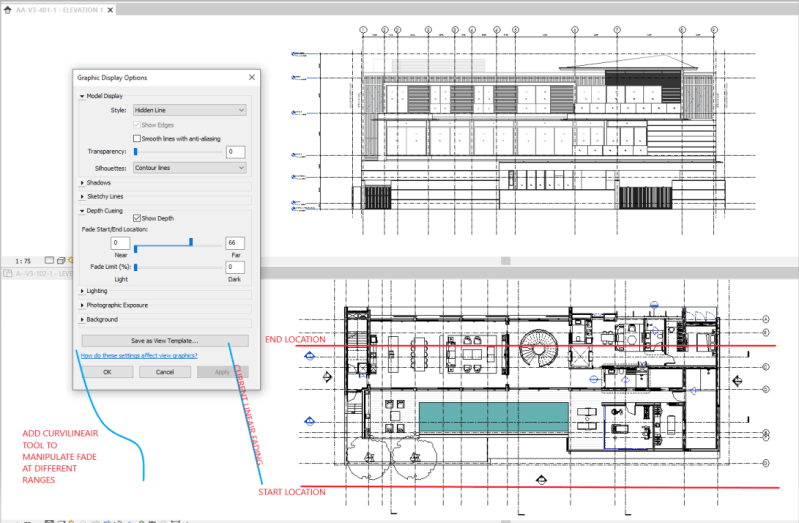
Task: Expand the Shadows section
Action: (x=82, y=182)
